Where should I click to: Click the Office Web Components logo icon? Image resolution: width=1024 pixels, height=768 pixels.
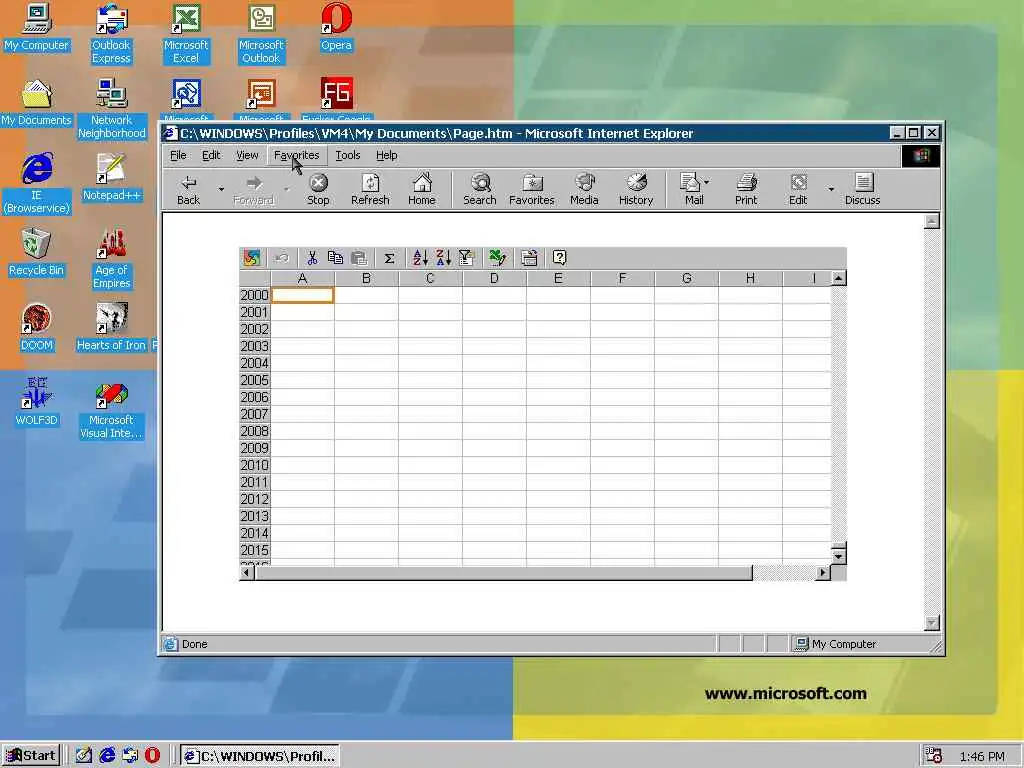pyautogui.click(x=252, y=258)
